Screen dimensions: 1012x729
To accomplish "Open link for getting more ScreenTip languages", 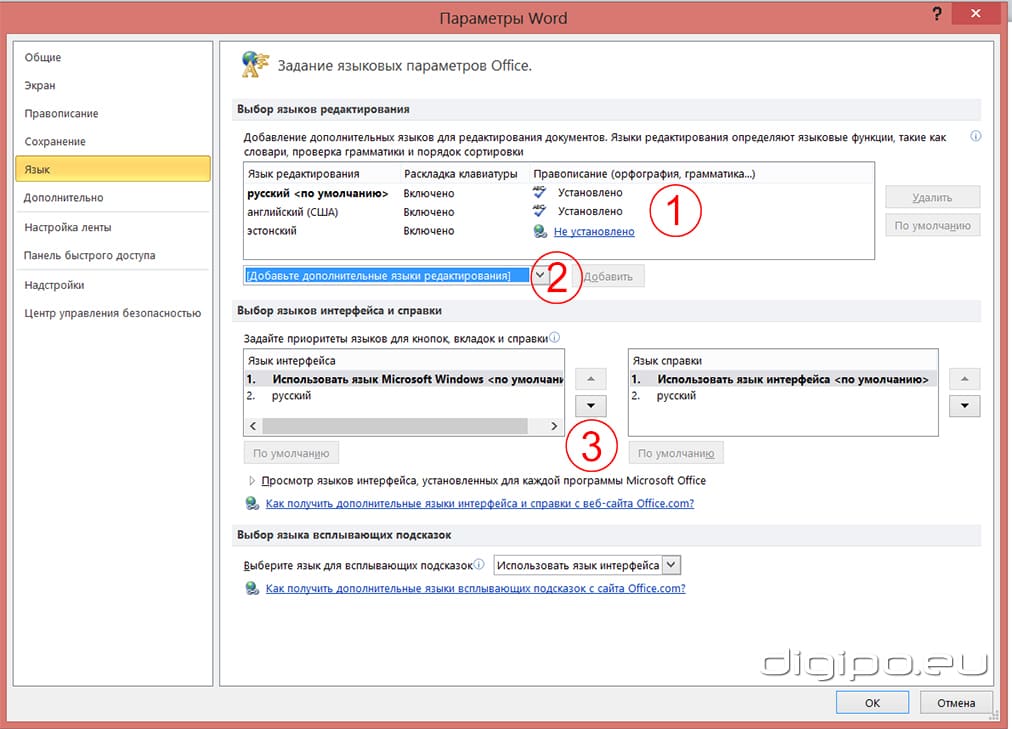I will [x=475, y=589].
